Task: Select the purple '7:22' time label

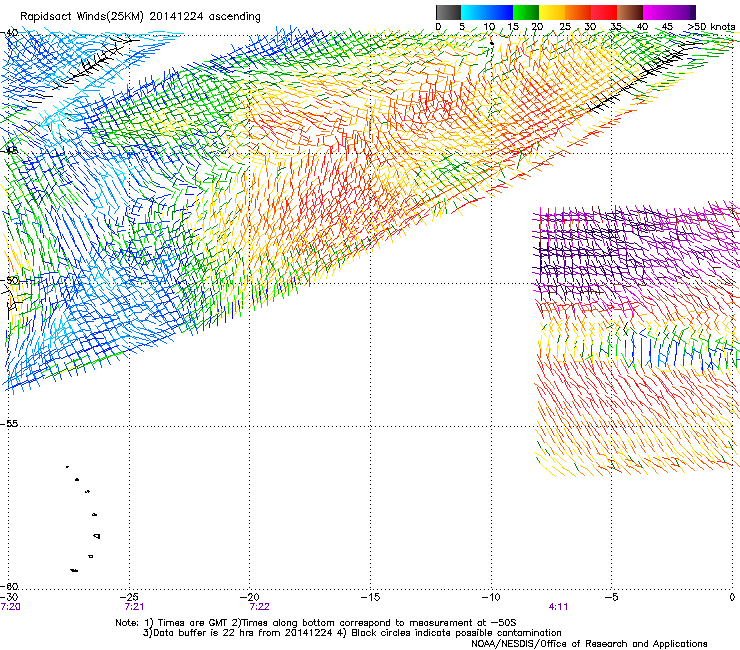Action: (260, 607)
